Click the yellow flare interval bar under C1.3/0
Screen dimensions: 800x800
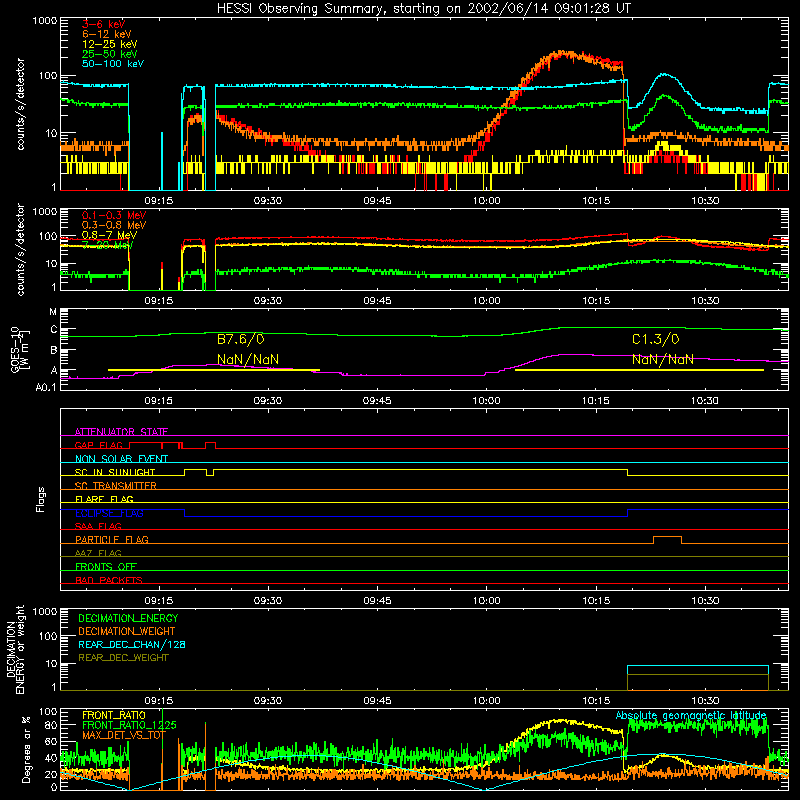(639, 370)
